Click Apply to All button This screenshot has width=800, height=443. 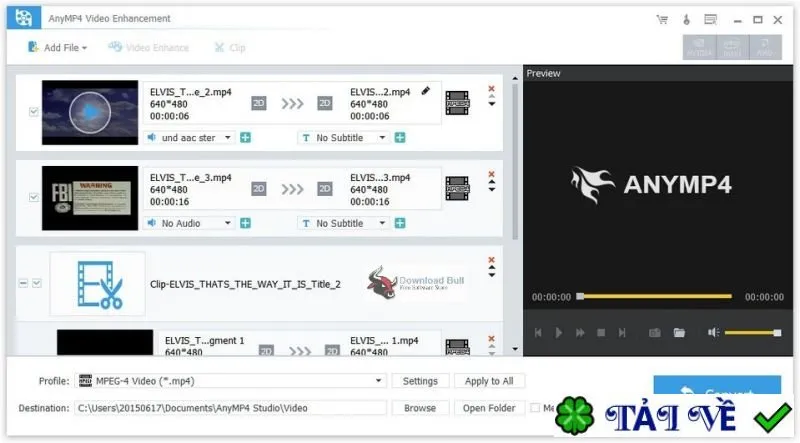pos(489,381)
